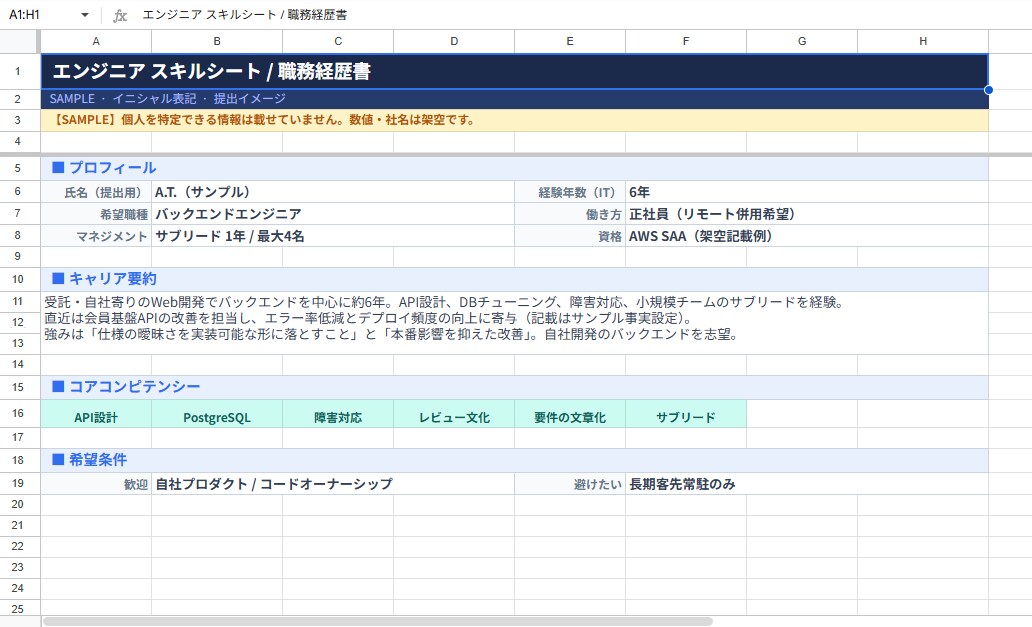Select row 19 header
1032x627 pixels.
[x=18, y=483]
